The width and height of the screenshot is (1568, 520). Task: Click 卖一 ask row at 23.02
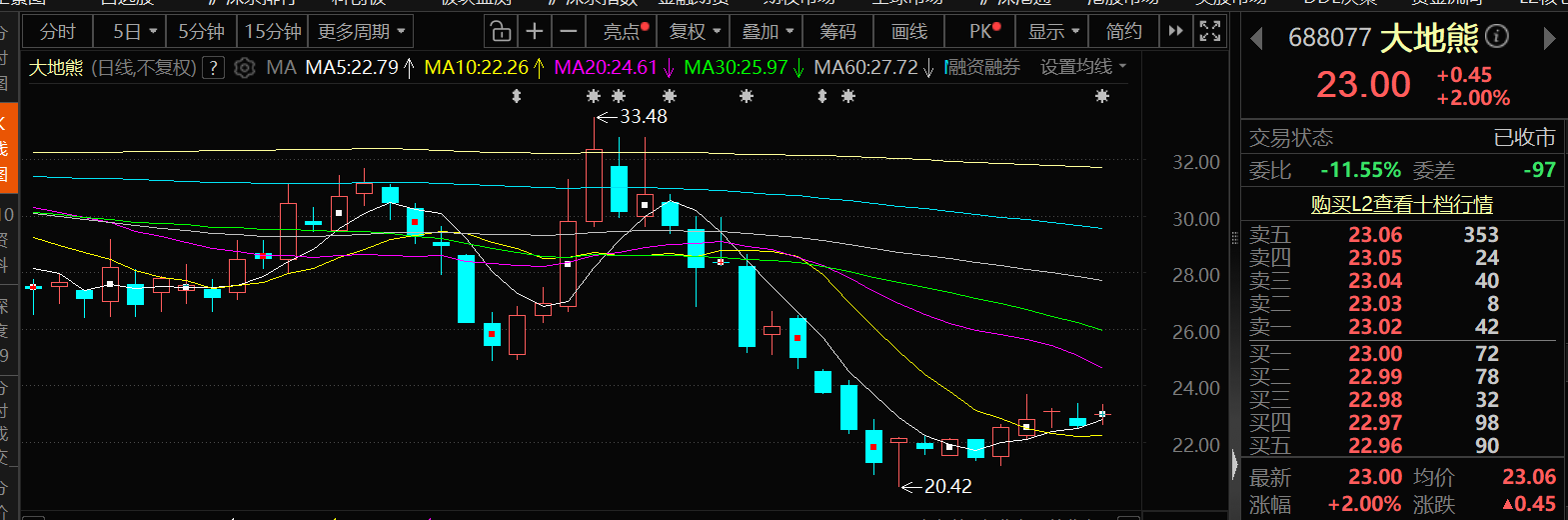(x=1402, y=327)
